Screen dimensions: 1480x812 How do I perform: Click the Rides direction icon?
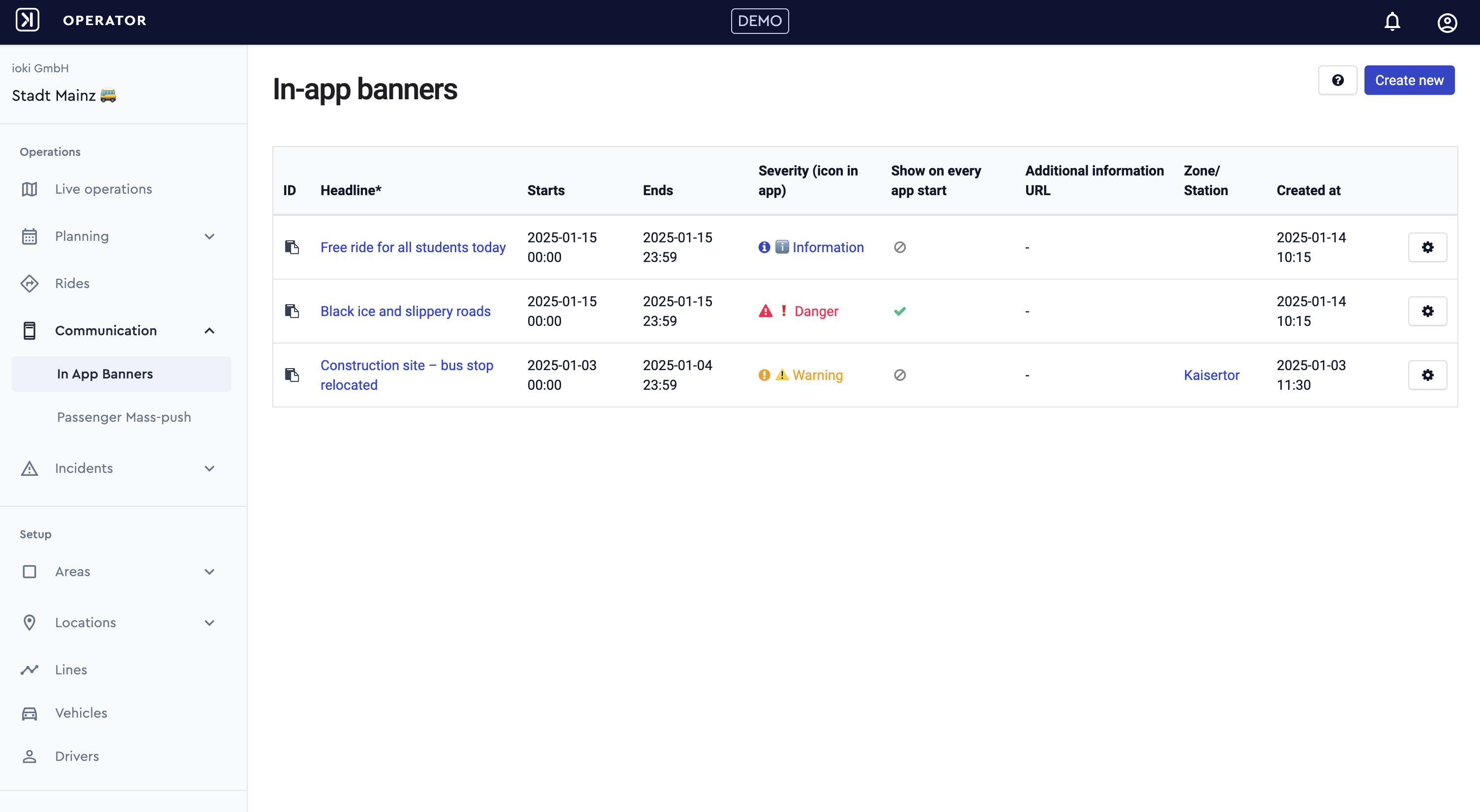pyautogui.click(x=30, y=283)
